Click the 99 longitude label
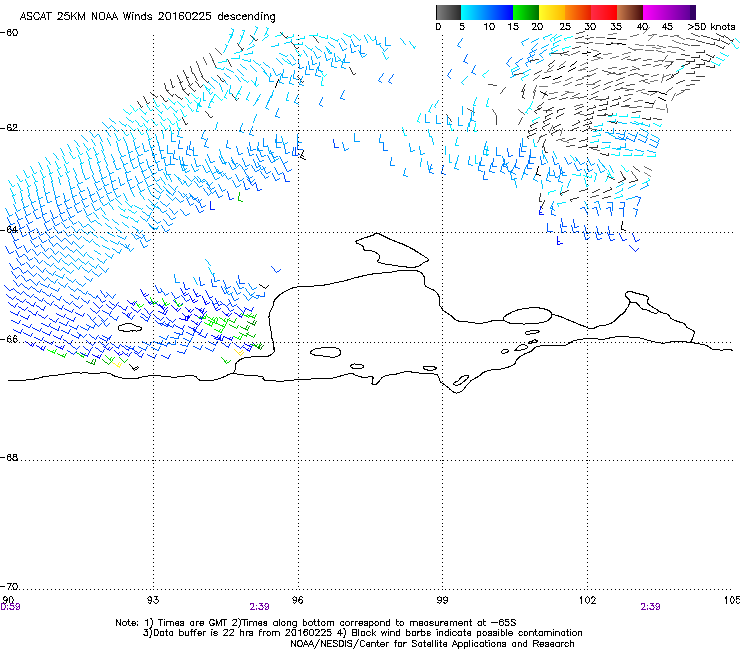The height and width of the screenshot is (650, 740). click(442, 599)
